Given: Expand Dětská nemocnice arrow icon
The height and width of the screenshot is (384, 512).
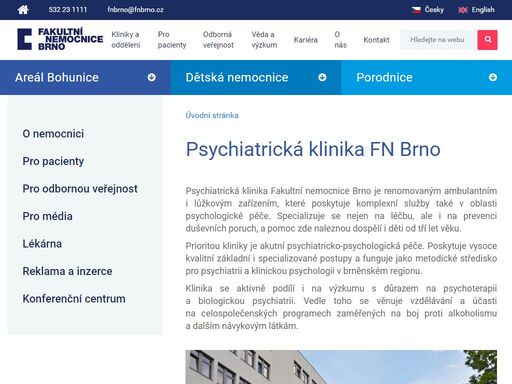Looking at the screenshot, I should click(x=322, y=77).
